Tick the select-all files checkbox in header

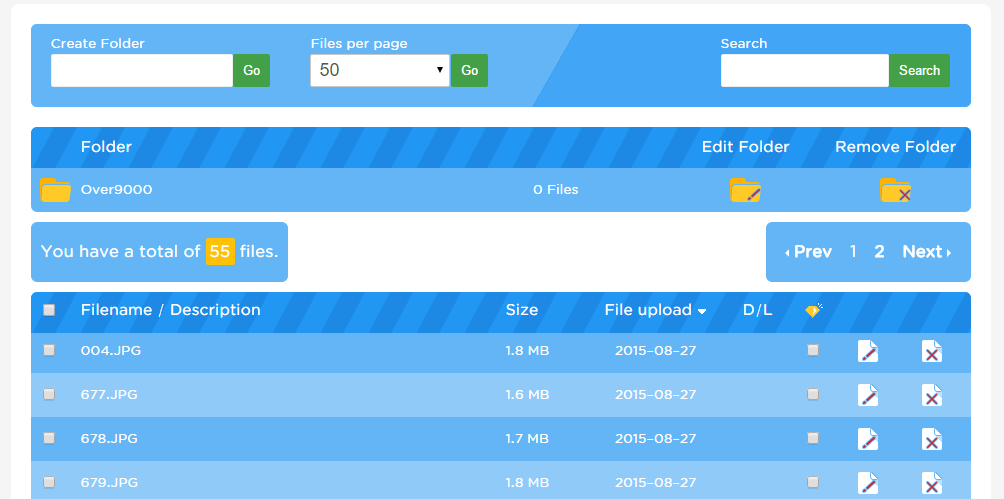click(49, 310)
